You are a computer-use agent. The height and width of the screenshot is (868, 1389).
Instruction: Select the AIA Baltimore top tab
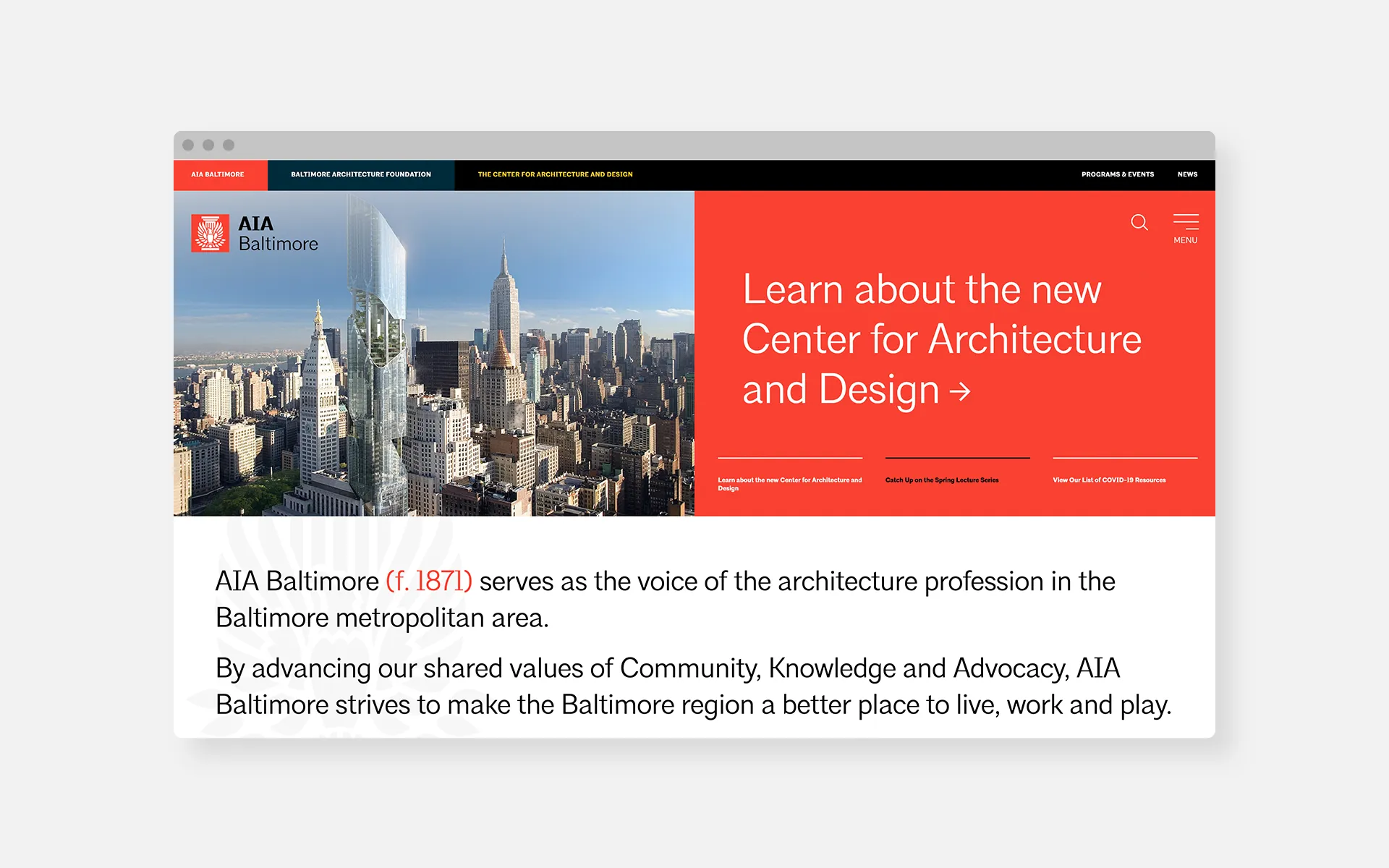coord(220,174)
